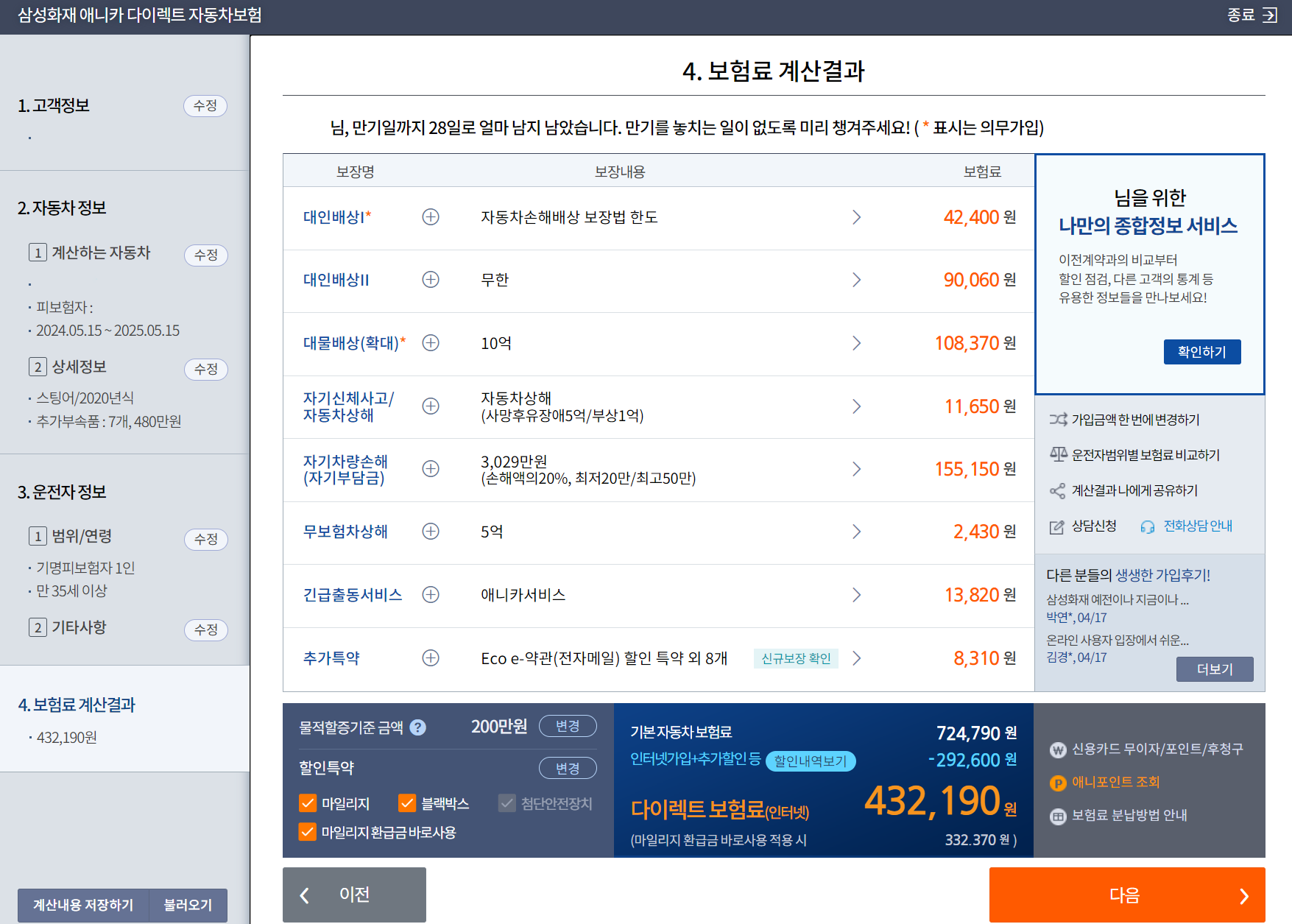Click 수정 for 범위/연령
The image size is (1292, 924).
tap(206, 539)
